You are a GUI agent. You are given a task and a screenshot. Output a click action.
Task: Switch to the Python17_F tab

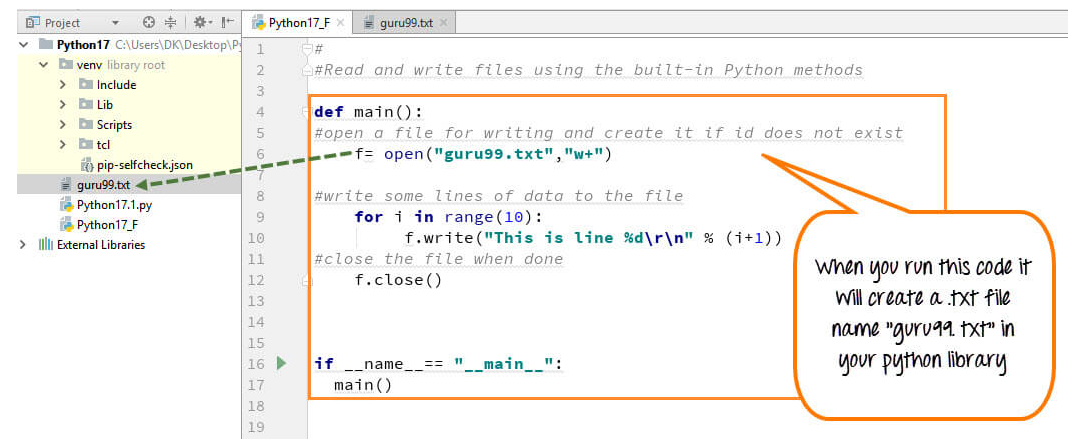tap(297, 23)
